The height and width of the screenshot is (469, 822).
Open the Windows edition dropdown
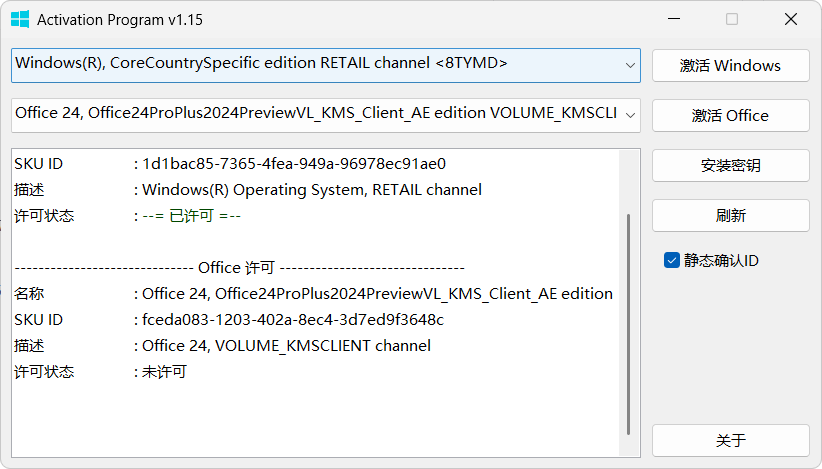(326, 66)
